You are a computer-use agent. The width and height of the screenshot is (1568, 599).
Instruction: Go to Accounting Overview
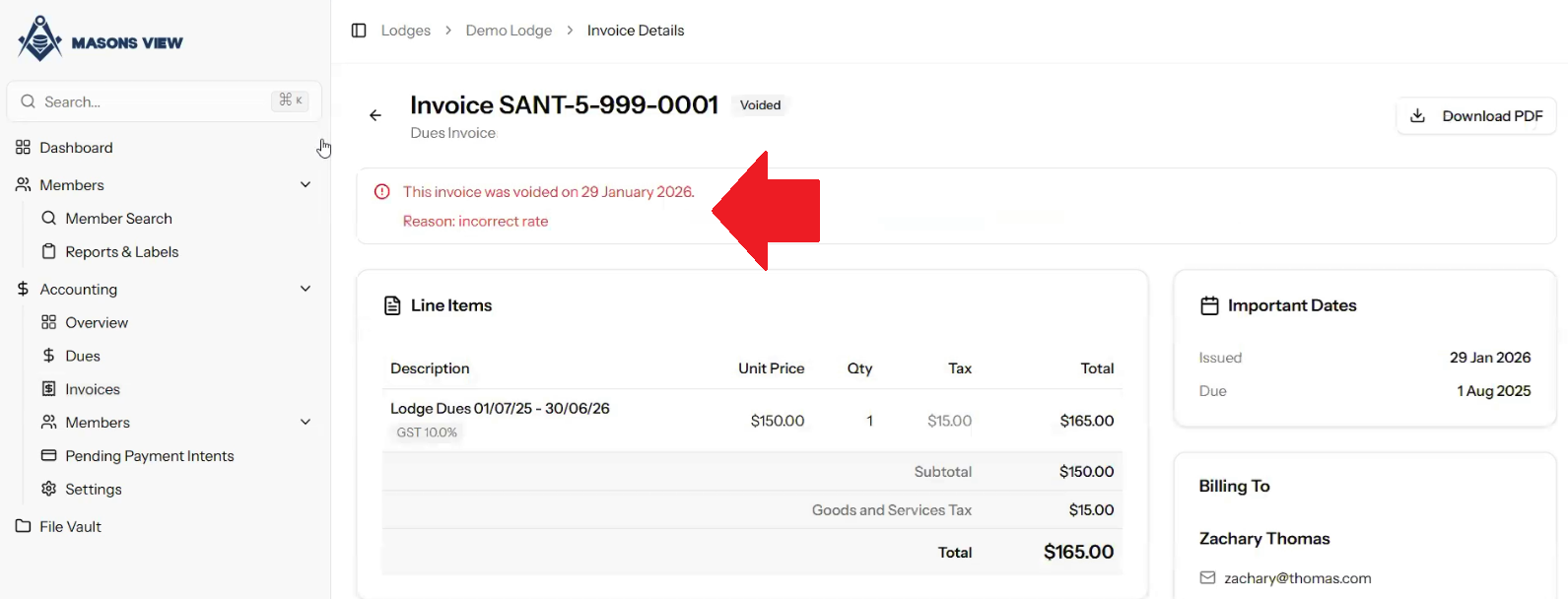click(x=97, y=322)
